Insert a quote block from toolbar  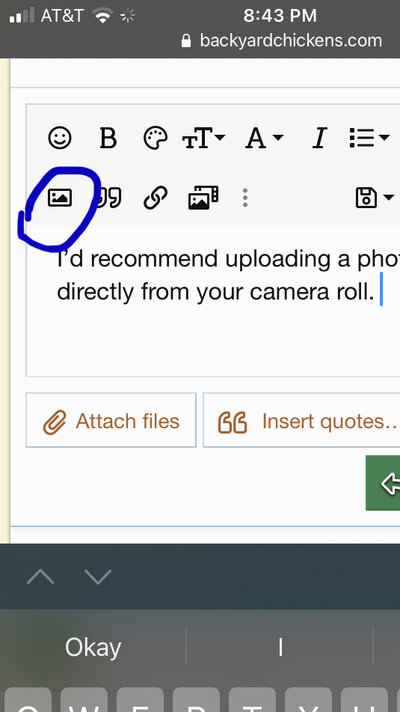click(109, 198)
